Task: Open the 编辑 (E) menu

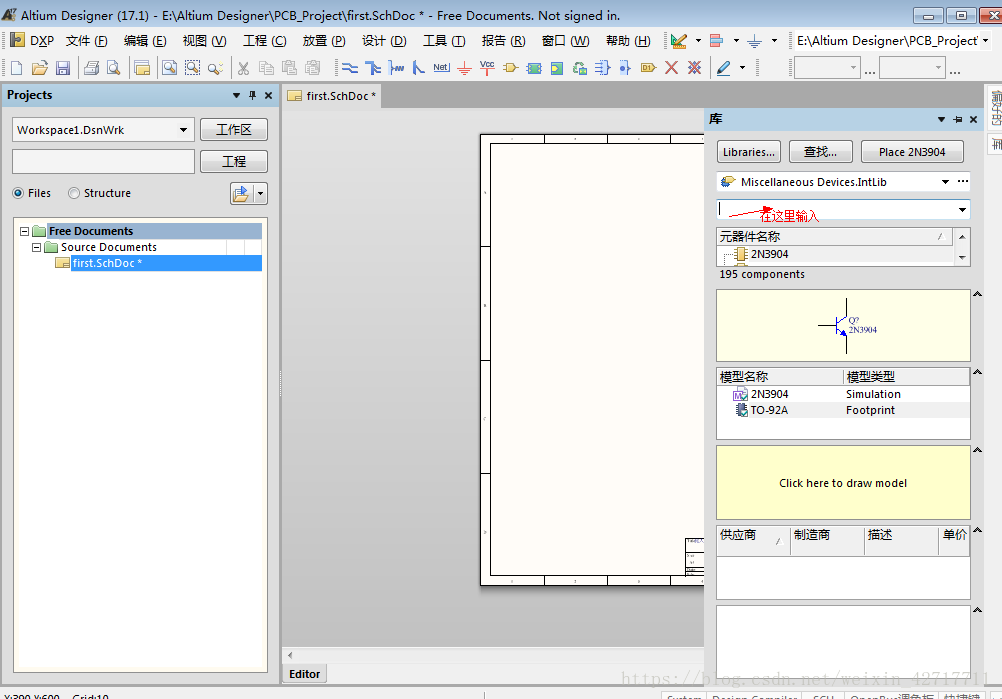Action: click(145, 41)
